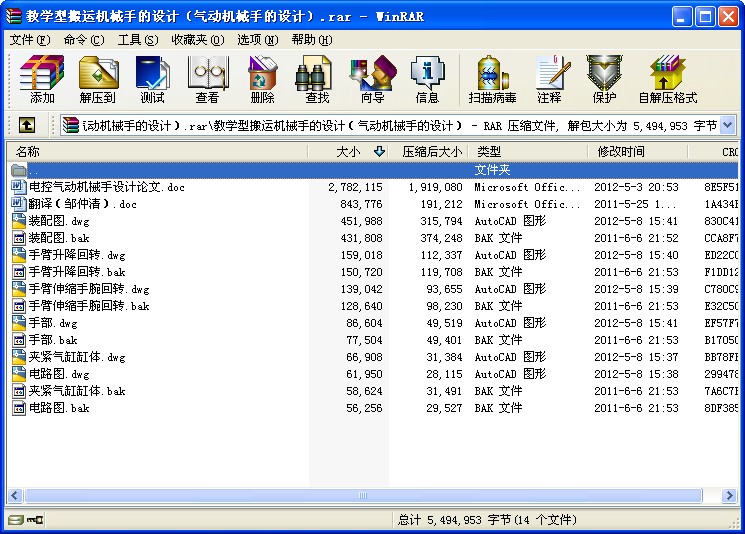
Task: Click the 自解压格式 (SFX) icon
Action: (668, 79)
